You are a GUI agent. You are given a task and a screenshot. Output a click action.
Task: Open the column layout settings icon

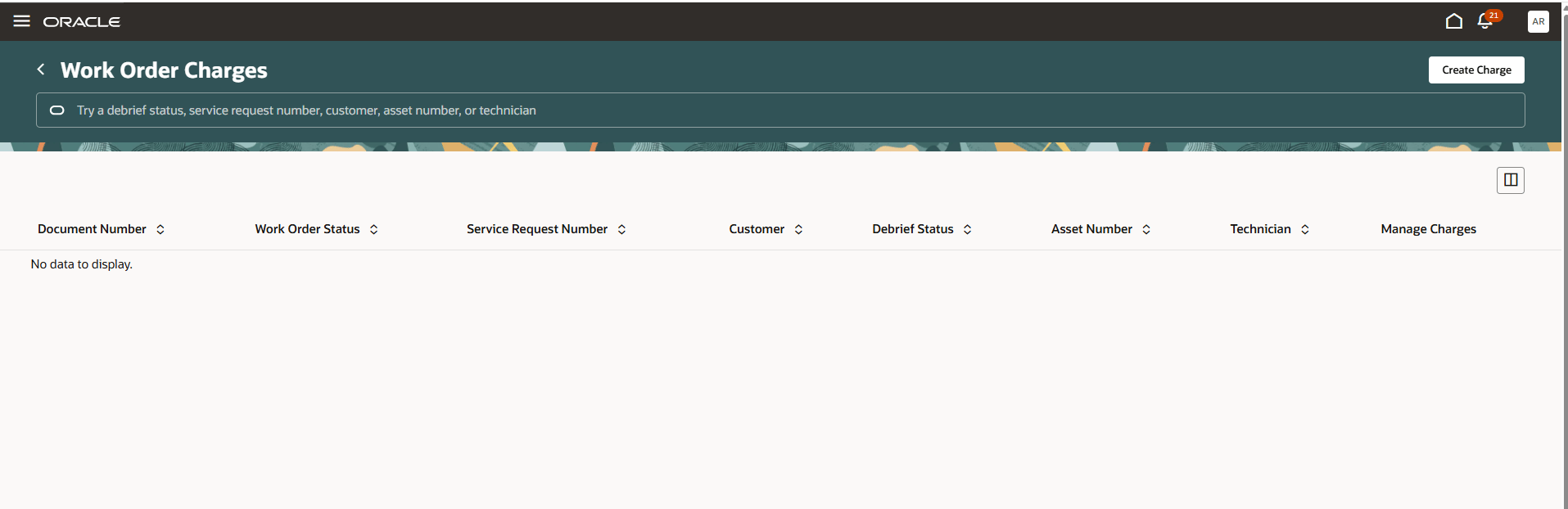[1510, 180]
